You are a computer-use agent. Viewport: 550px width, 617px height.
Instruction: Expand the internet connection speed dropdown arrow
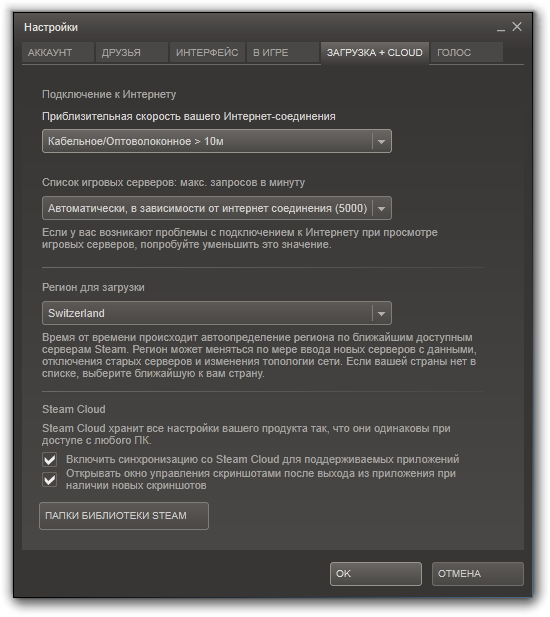point(381,141)
